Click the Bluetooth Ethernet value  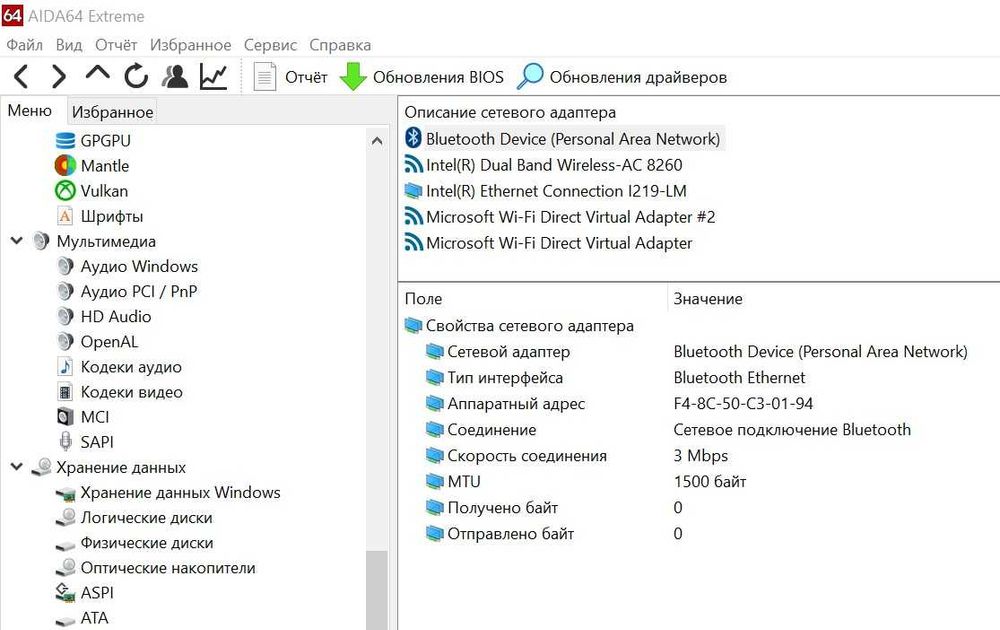740,377
